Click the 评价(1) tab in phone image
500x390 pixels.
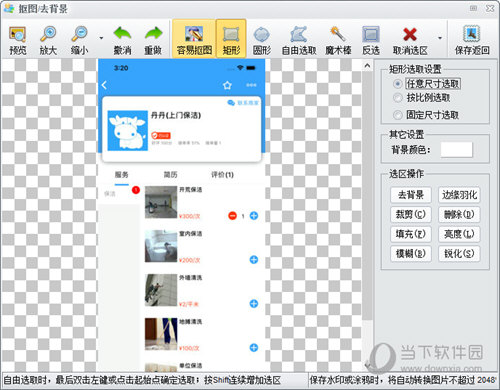pyautogui.click(x=222, y=175)
